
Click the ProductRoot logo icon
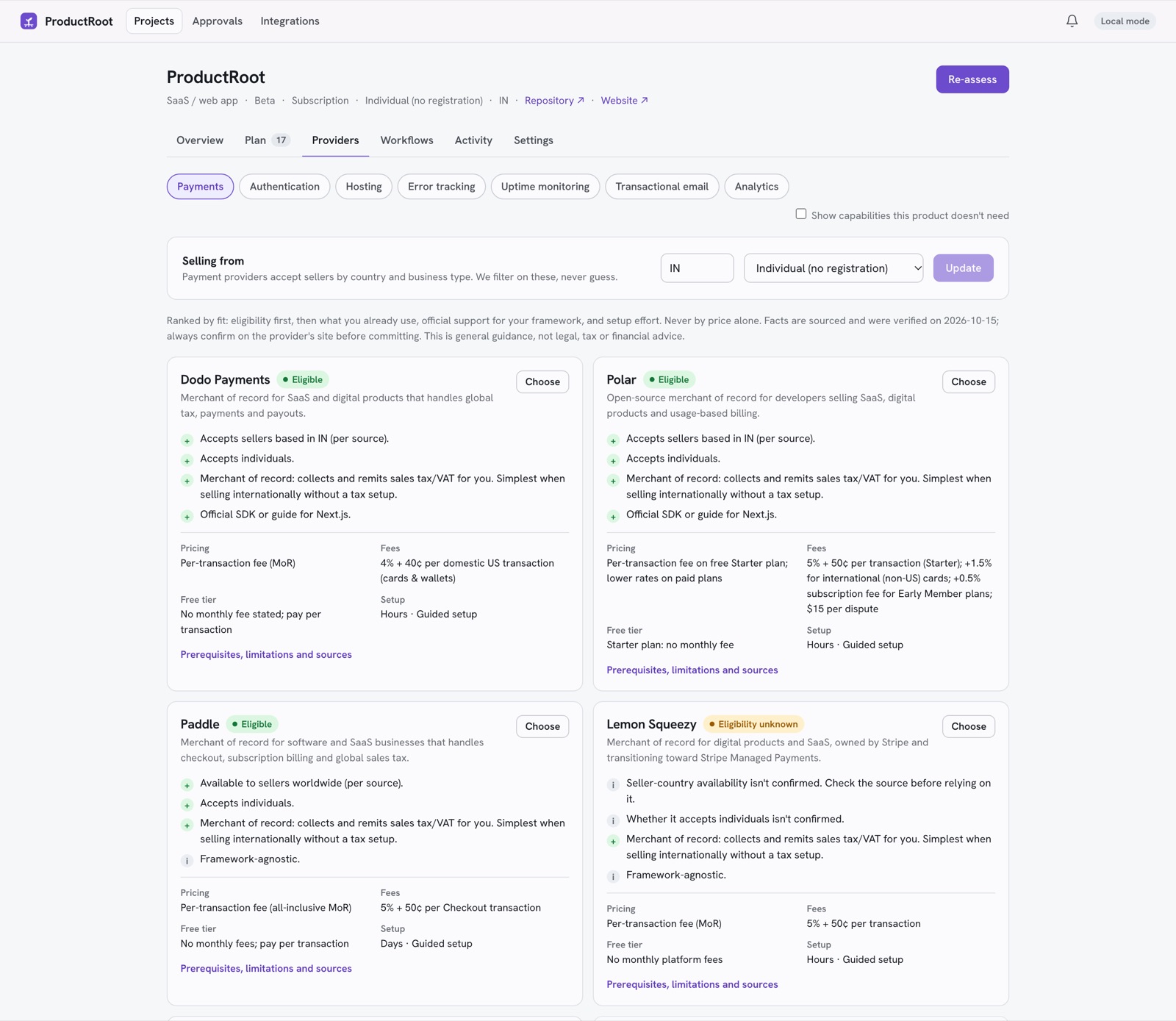pos(29,21)
